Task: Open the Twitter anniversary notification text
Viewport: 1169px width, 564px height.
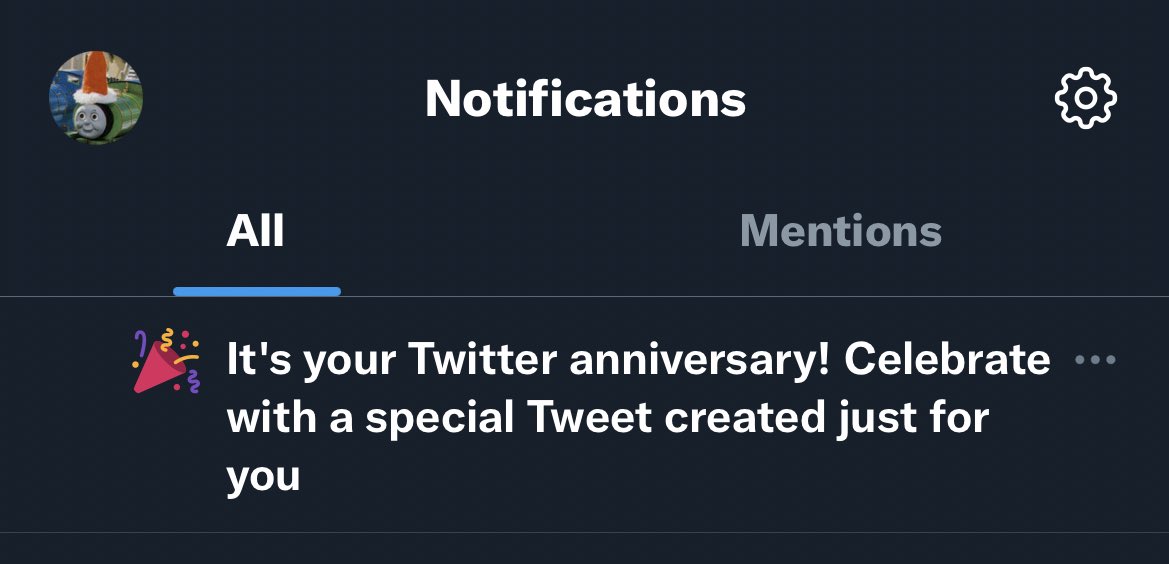Action: [x=638, y=417]
